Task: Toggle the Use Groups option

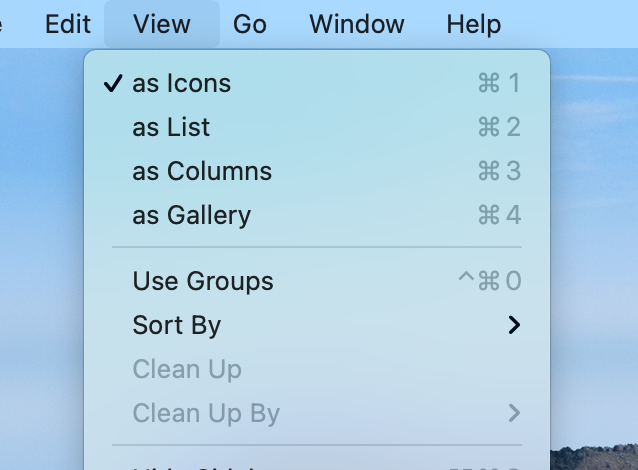Action: click(317, 281)
